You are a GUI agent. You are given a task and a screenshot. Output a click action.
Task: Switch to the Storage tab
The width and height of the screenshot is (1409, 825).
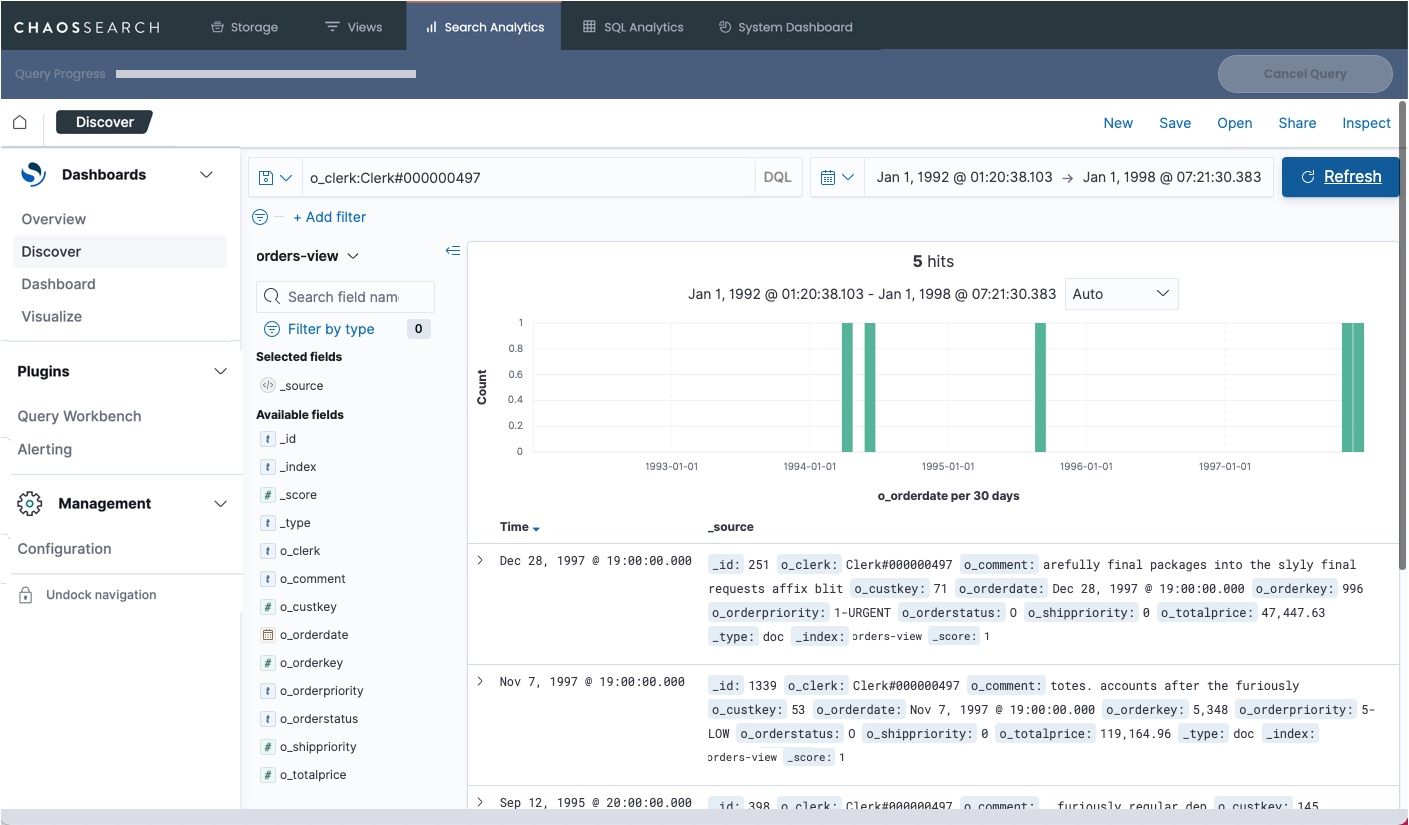pos(244,27)
